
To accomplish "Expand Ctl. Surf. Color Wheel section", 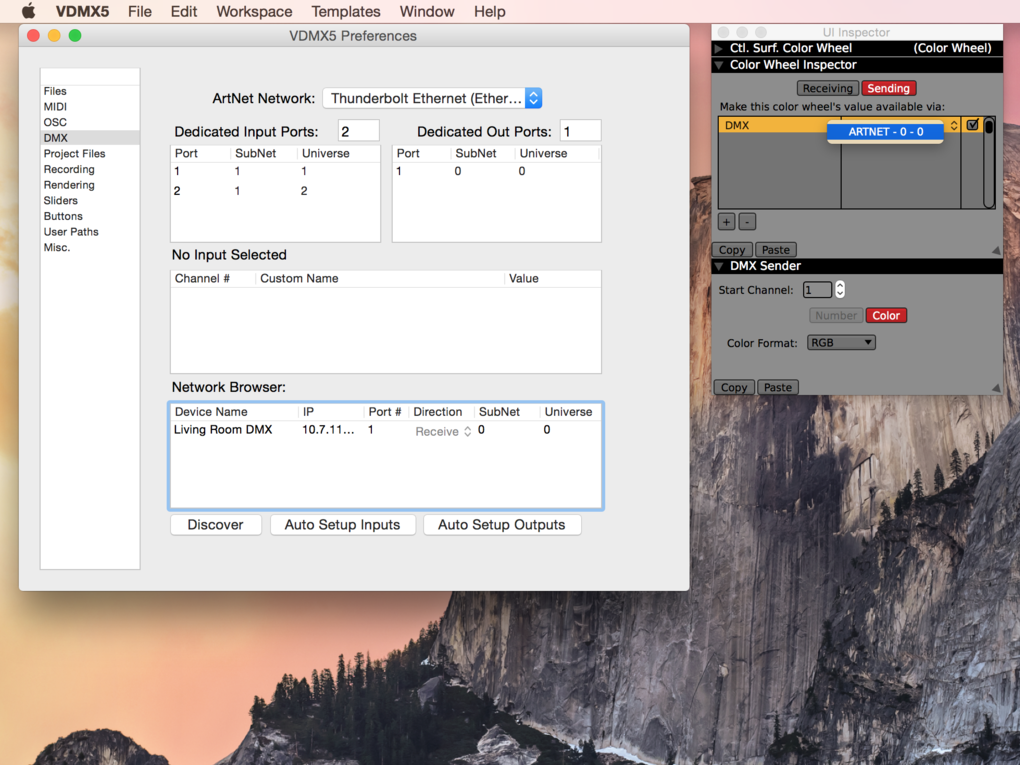I will (x=719, y=48).
